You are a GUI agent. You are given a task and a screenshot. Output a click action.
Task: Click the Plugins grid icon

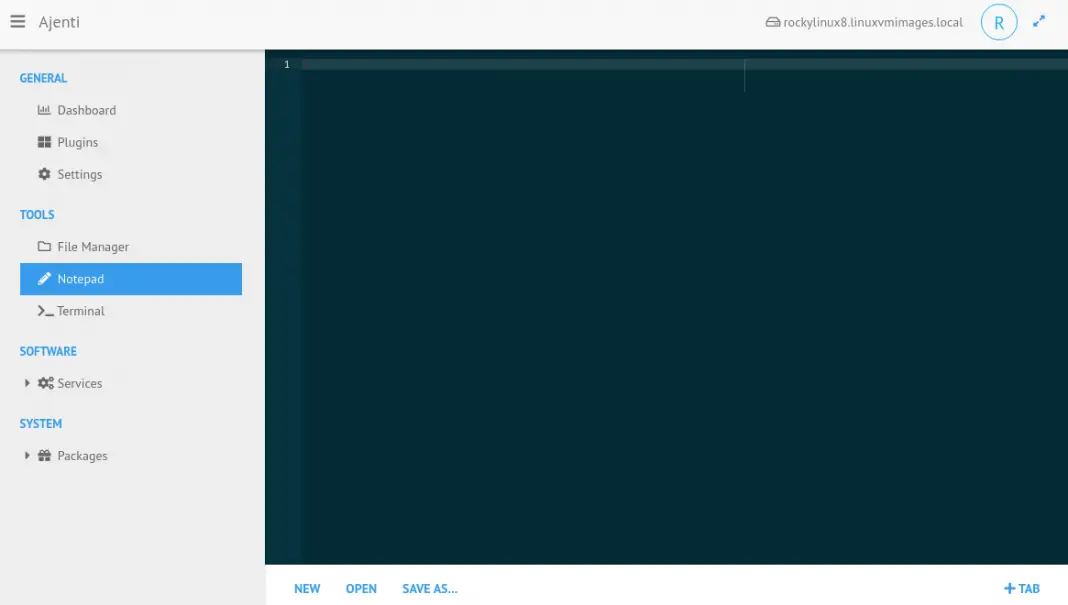pyautogui.click(x=44, y=142)
